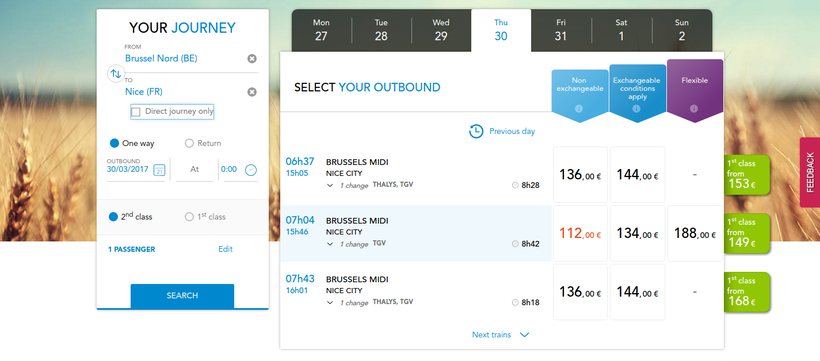Load more results with Next trains
This screenshot has height=361, width=820.
(500, 335)
